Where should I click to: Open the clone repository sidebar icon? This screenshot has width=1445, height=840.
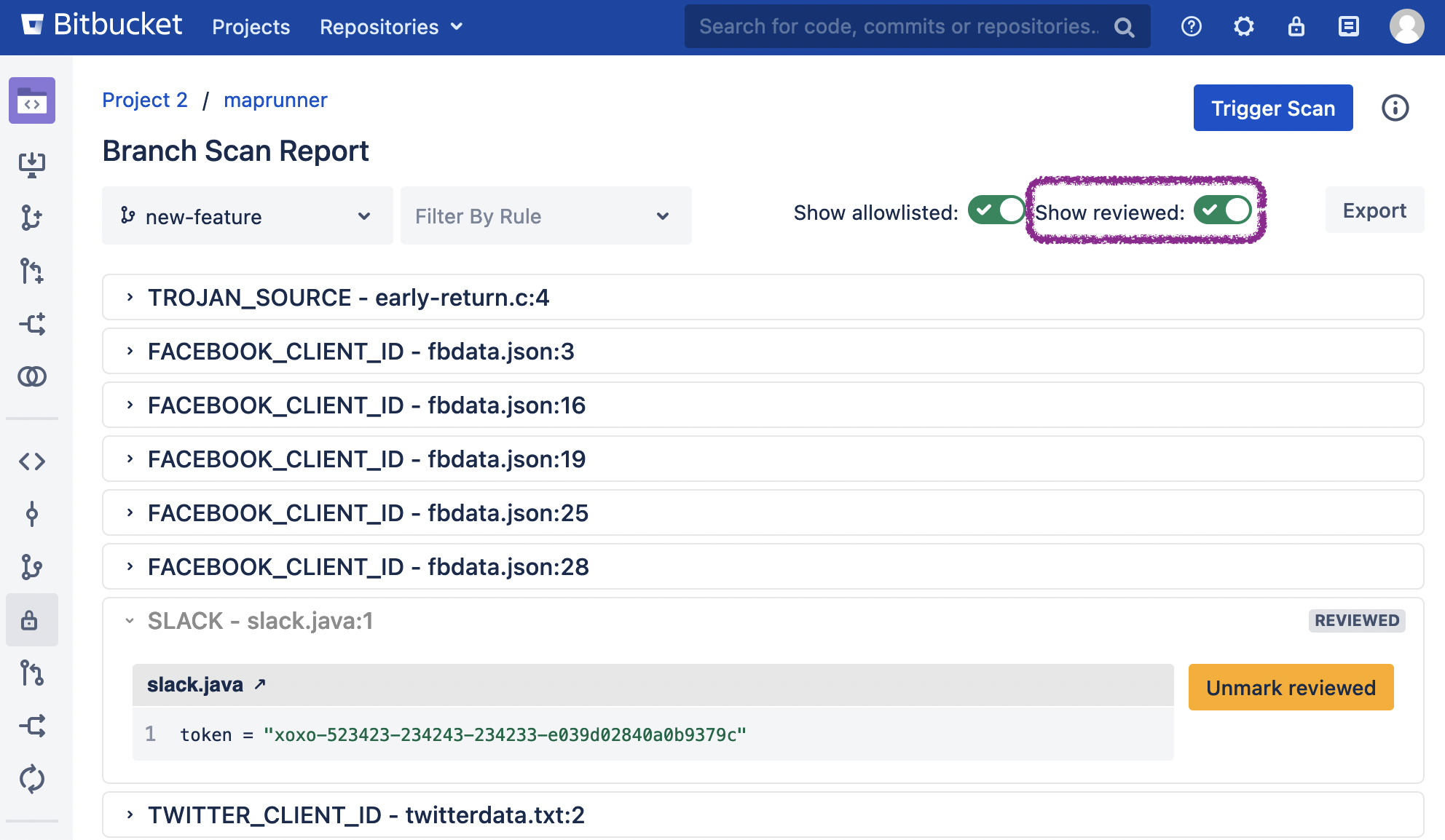(x=32, y=165)
